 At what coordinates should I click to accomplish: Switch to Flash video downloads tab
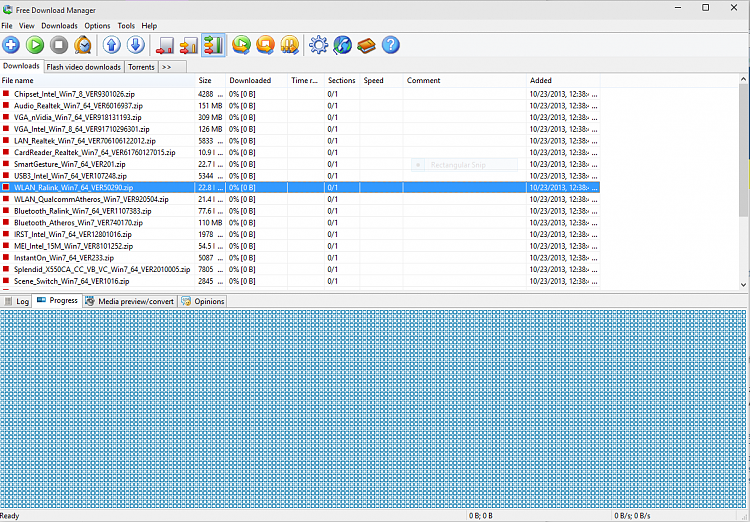84,67
